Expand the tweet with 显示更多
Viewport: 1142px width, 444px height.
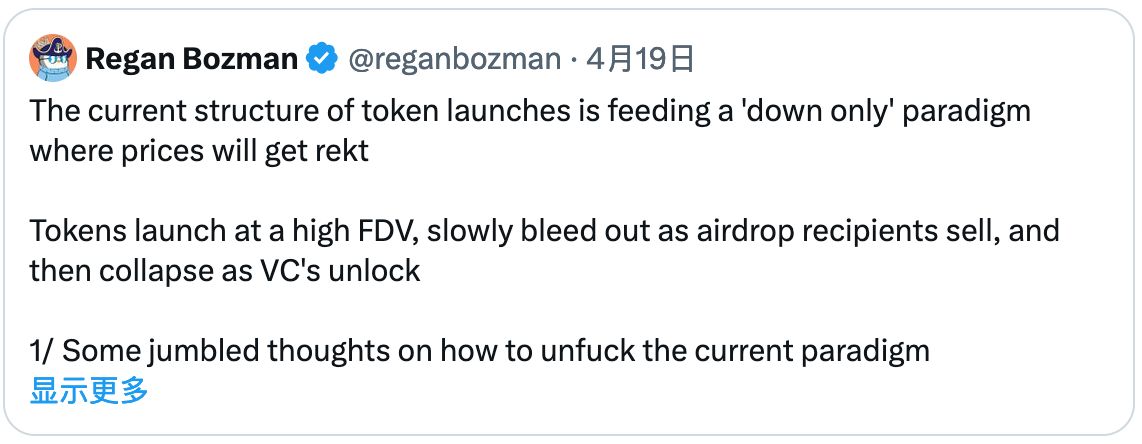pos(89,391)
